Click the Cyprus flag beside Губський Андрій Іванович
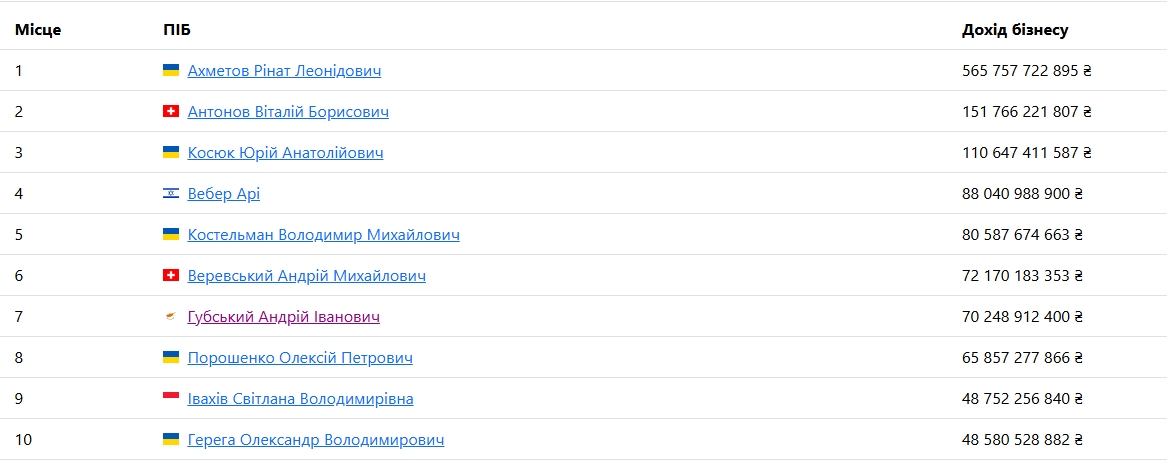This screenshot has height=460, width=1167. [x=171, y=317]
